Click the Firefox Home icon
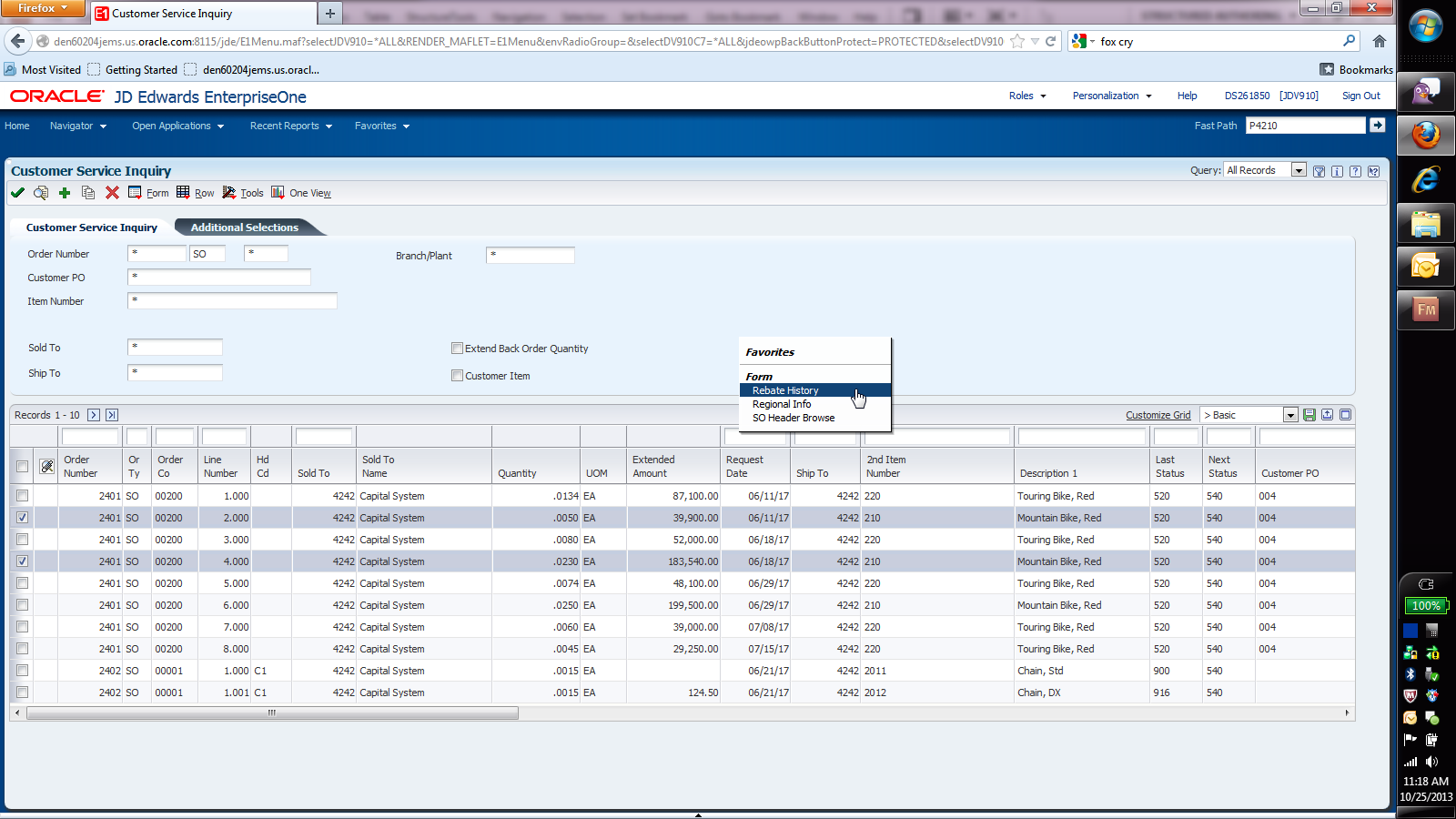Image resolution: width=1456 pixels, height=819 pixels. pyautogui.click(x=1380, y=41)
